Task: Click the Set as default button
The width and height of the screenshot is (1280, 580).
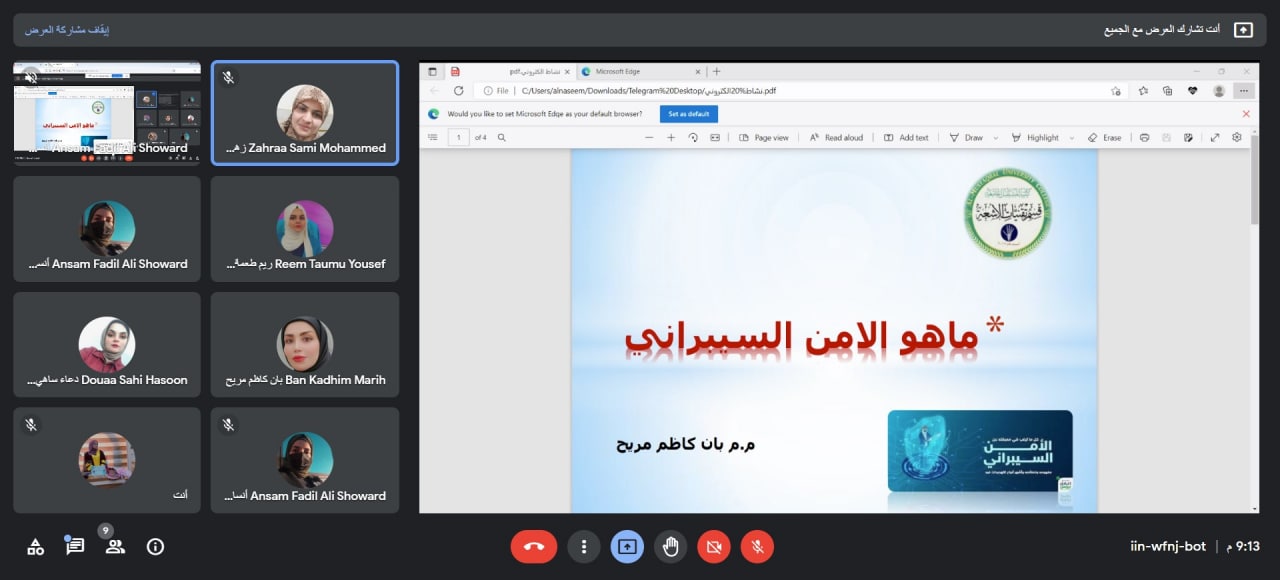Action: coord(689,114)
